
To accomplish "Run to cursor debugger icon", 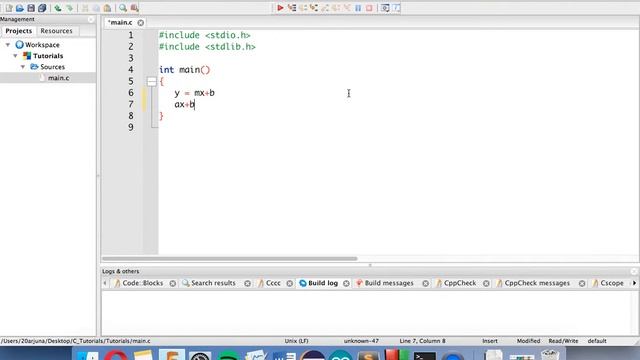I will click(x=291, y=8).
